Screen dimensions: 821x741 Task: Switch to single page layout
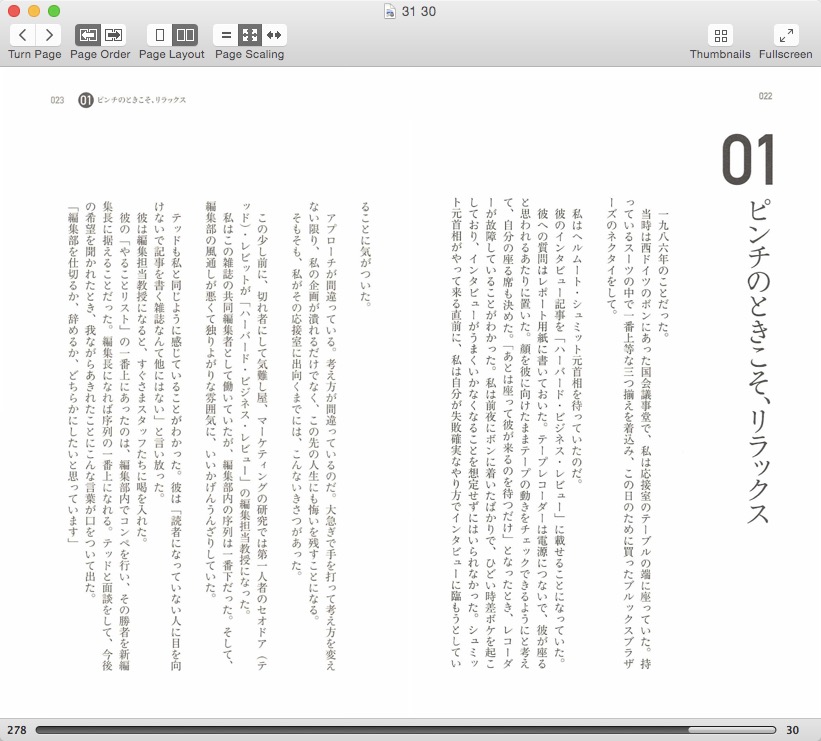point(160,34)
